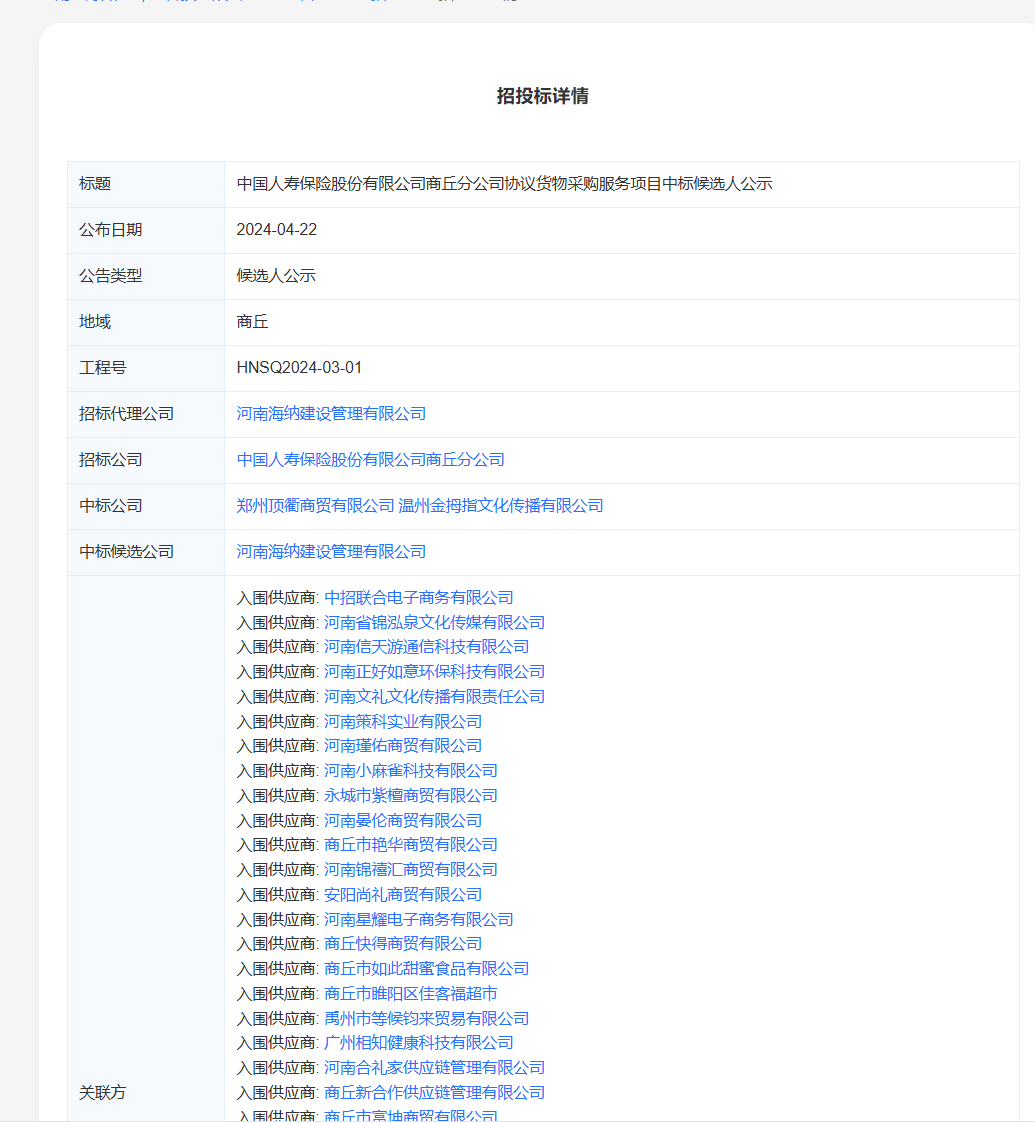The width and height of the screenshot is (1035, 1122).
Task: Open the 中国人寿保险股份有限公司商丘分公司 link
Action: coord(370,460)
